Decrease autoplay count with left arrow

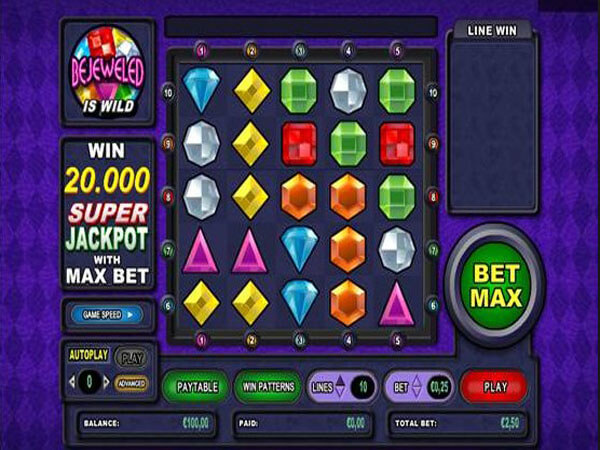72,382
